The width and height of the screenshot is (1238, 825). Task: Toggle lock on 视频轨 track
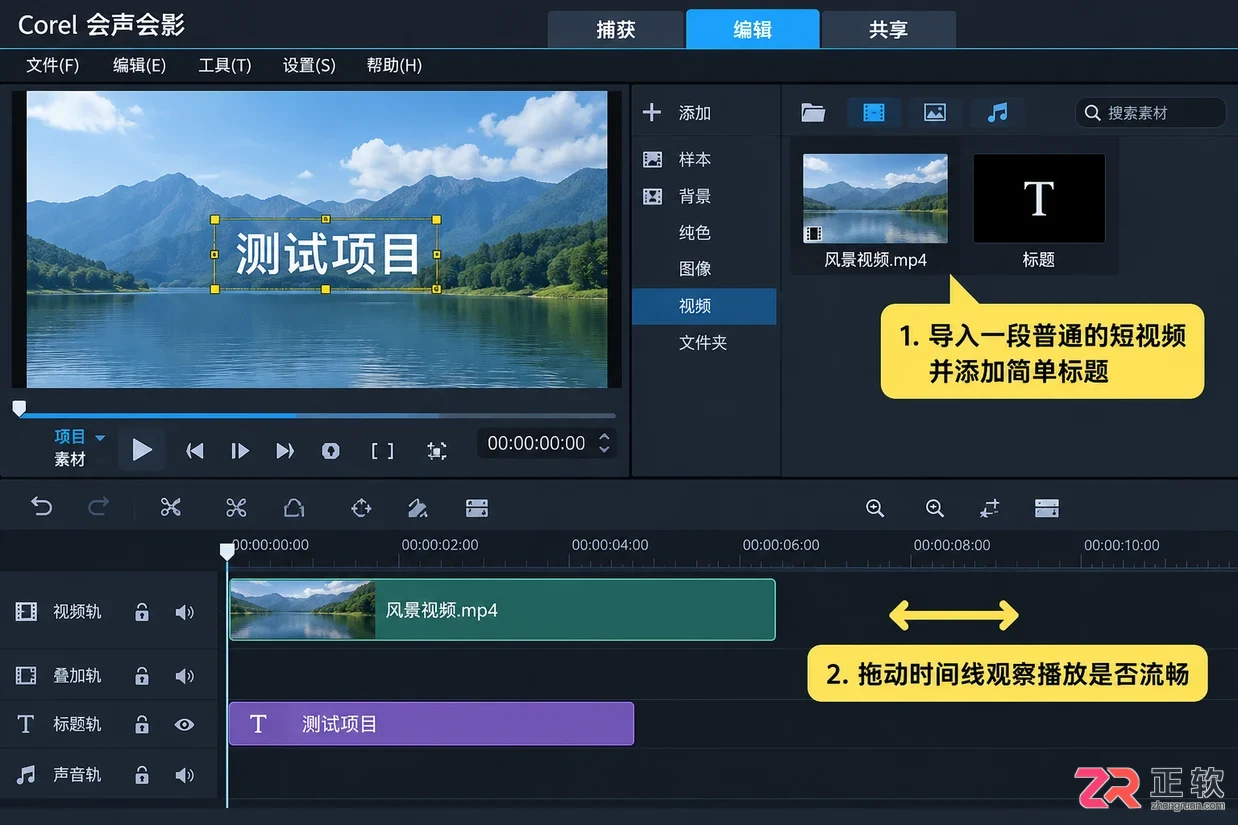(x=142, y=612)
